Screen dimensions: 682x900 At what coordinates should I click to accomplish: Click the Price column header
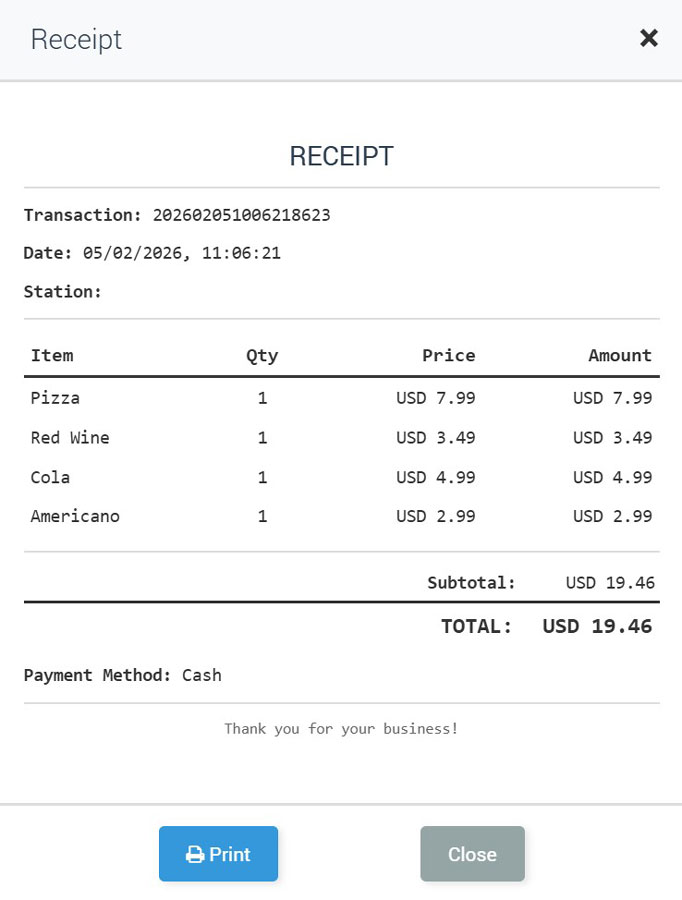[x=448, y=355]
